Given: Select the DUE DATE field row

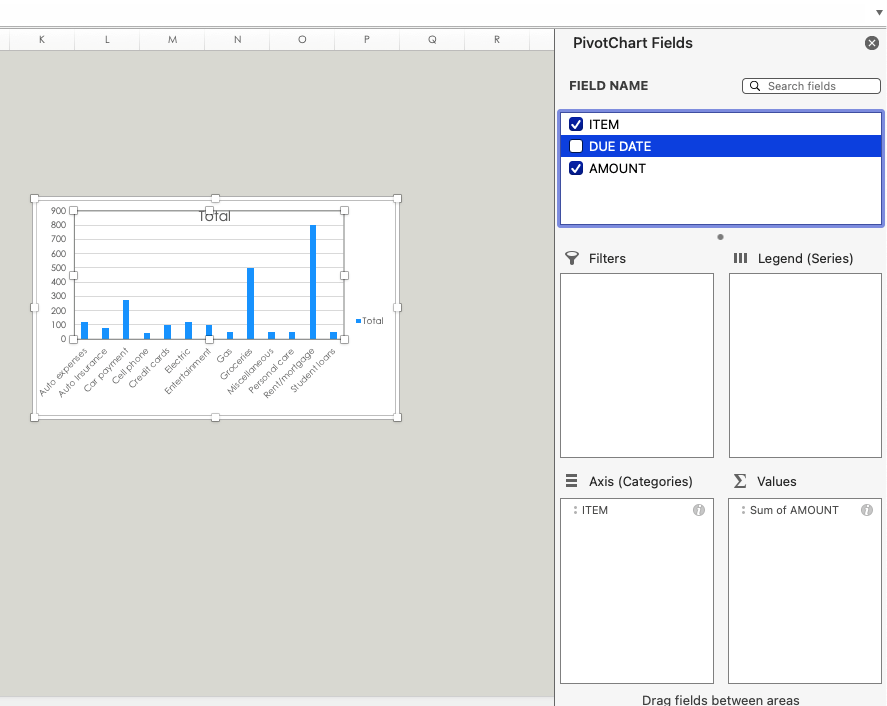Looking at the screenshot, I should [721, 146].
